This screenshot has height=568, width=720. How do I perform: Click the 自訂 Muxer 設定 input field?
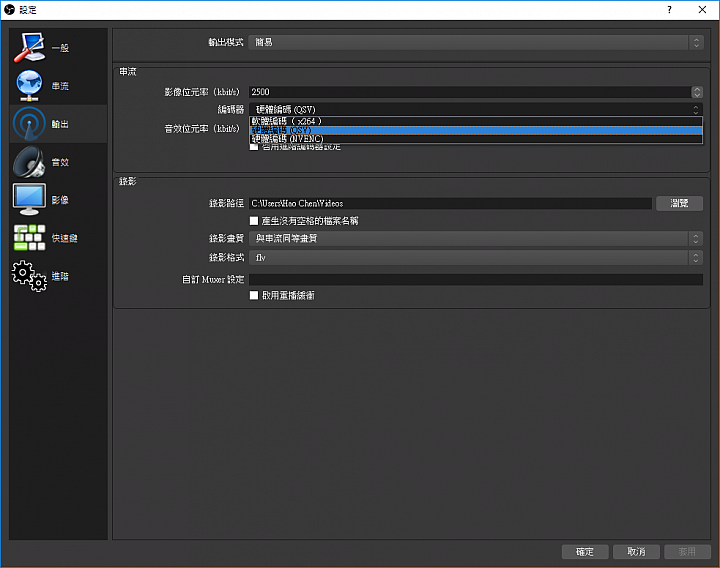pyautogui.click(x=476, y=279)
